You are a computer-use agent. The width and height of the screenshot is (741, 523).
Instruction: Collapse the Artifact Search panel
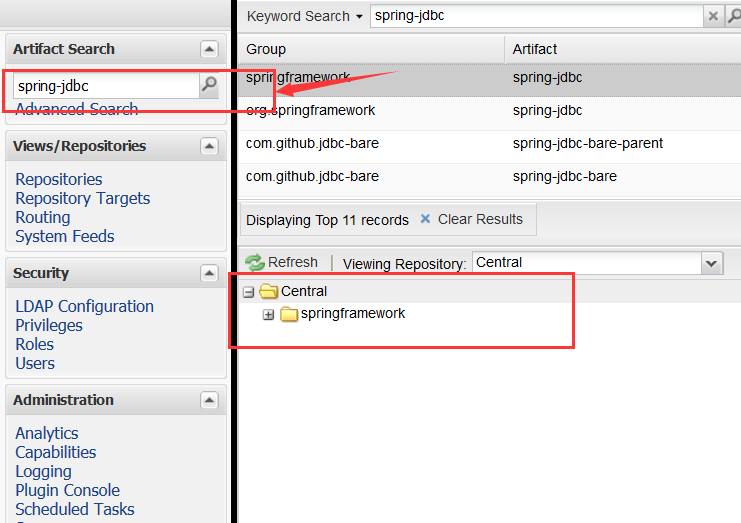click(209, 49)
